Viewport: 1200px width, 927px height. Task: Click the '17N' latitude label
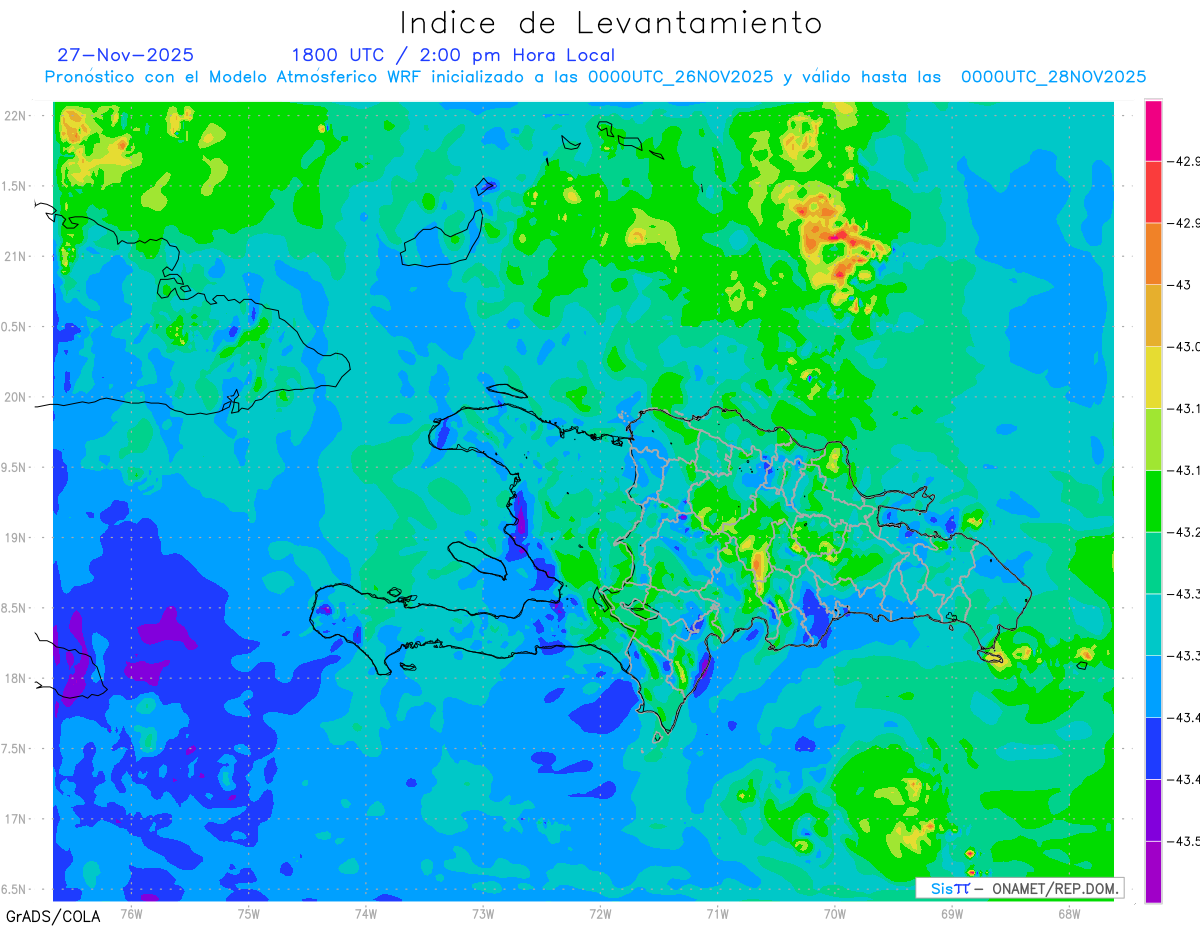[16, 819]
